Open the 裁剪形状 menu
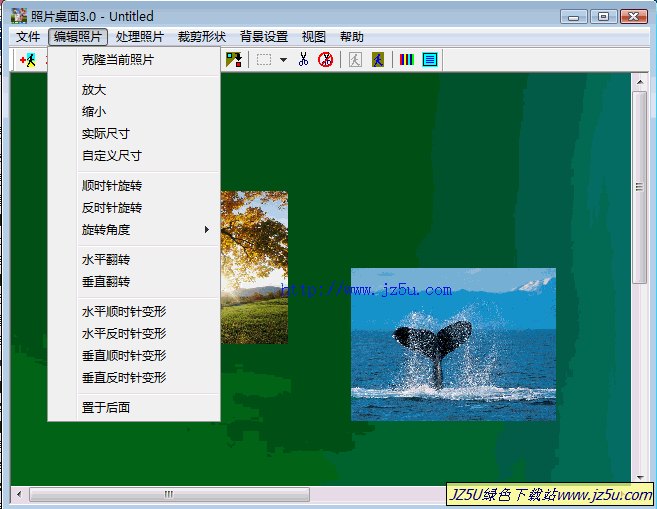This screenshot has width=657, height=509. coord(202,37)
